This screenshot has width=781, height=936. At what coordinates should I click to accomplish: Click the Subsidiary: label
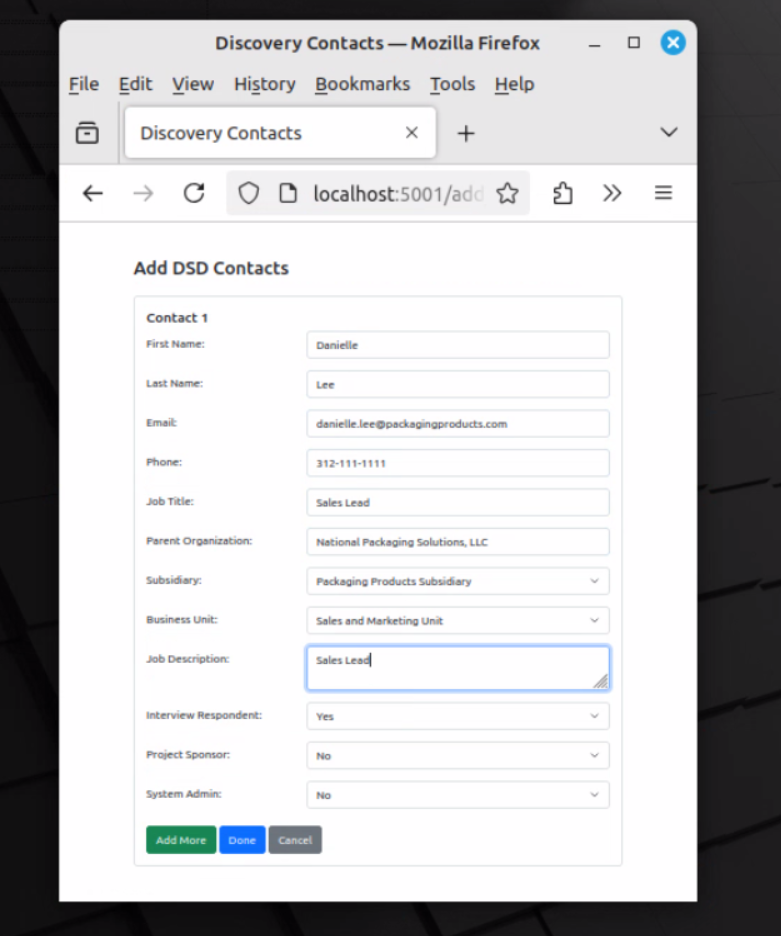pyautogui.click(x=174, y=580)
